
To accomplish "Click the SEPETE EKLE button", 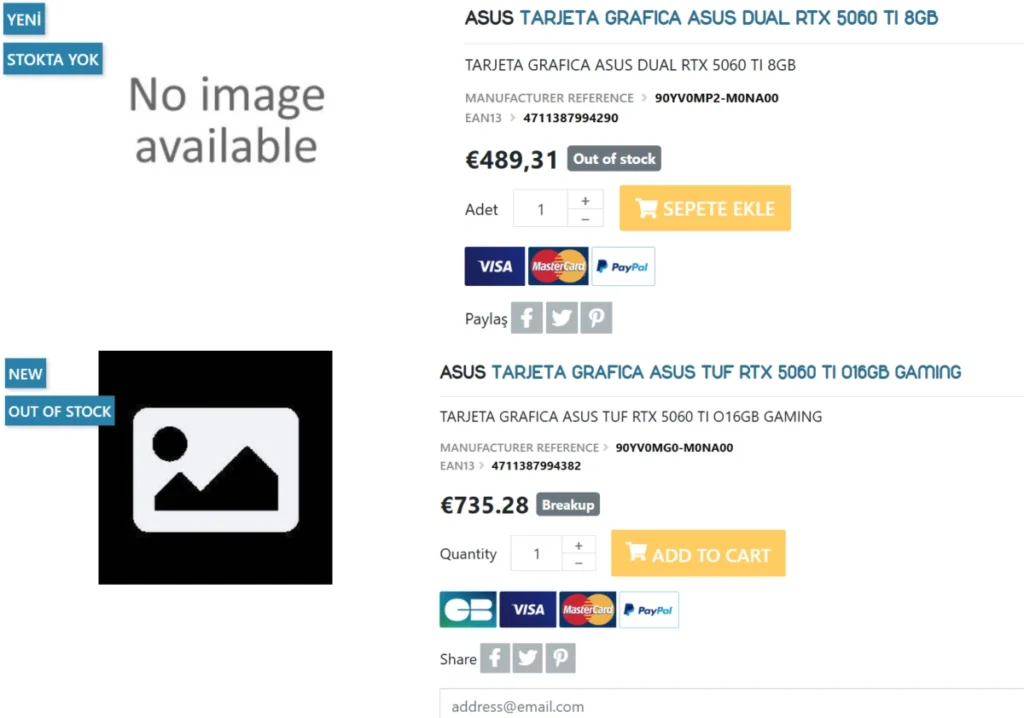I will pyautogui.click(x=705, y=208).
